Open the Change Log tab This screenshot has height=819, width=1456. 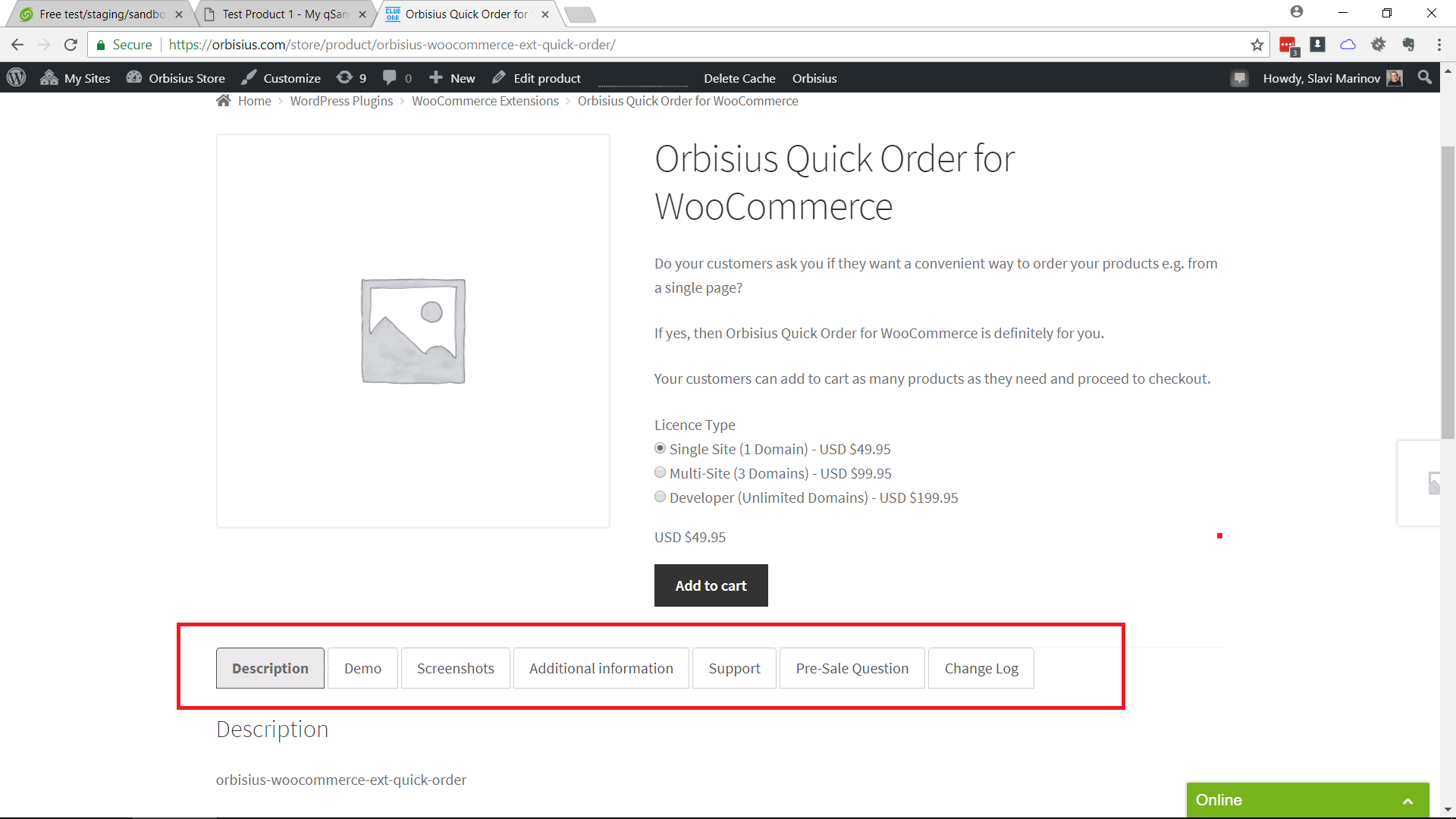point(981,668)
